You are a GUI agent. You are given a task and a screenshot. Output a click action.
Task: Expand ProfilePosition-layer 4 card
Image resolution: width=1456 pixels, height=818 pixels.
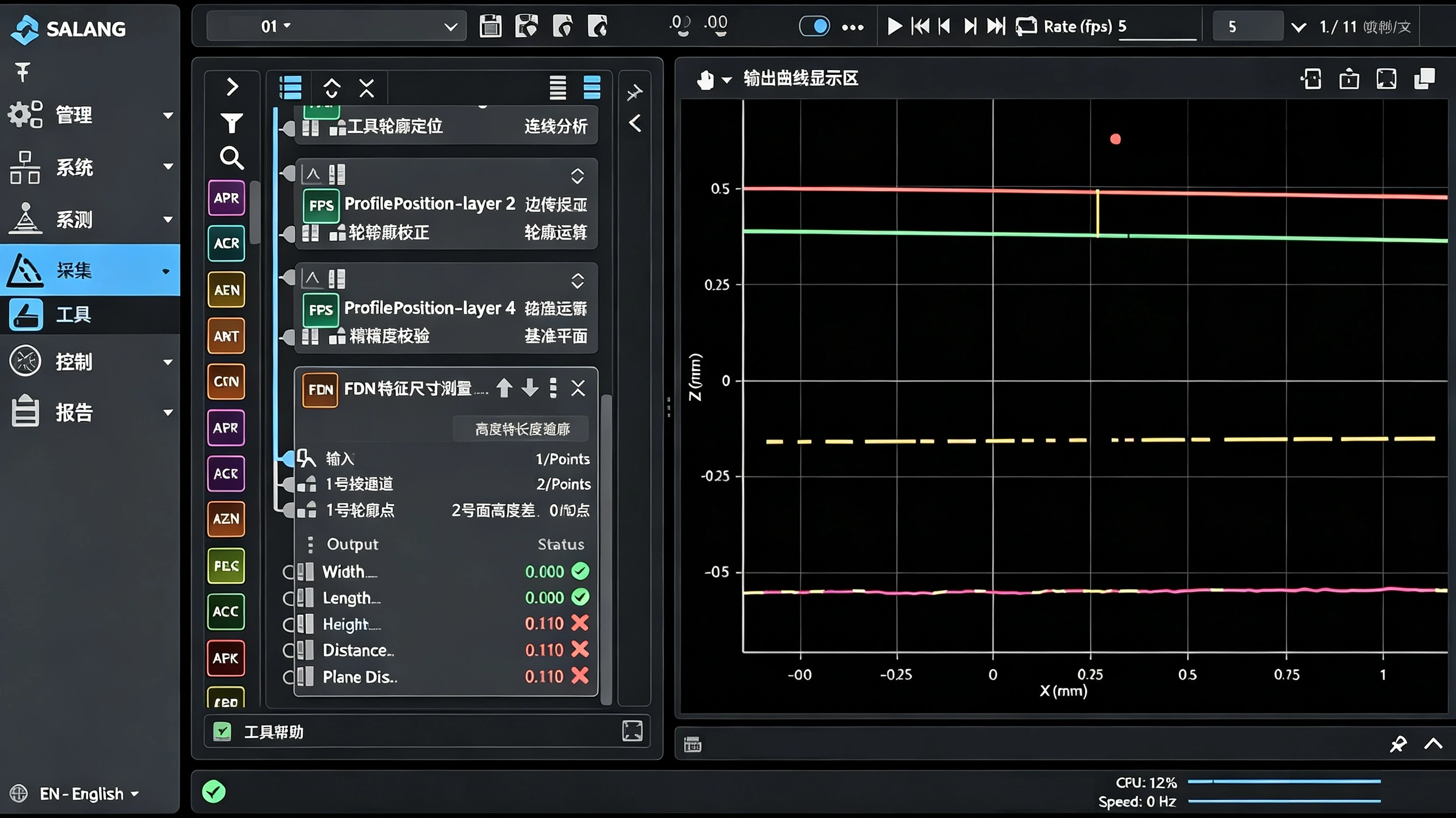click(577, 280)
